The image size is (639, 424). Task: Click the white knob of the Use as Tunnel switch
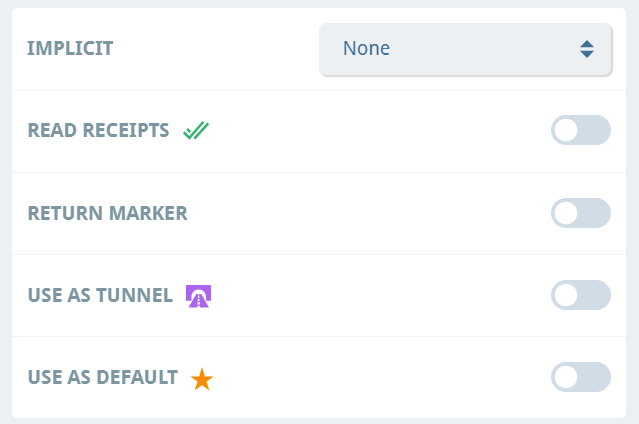click(x=566, y=295)
